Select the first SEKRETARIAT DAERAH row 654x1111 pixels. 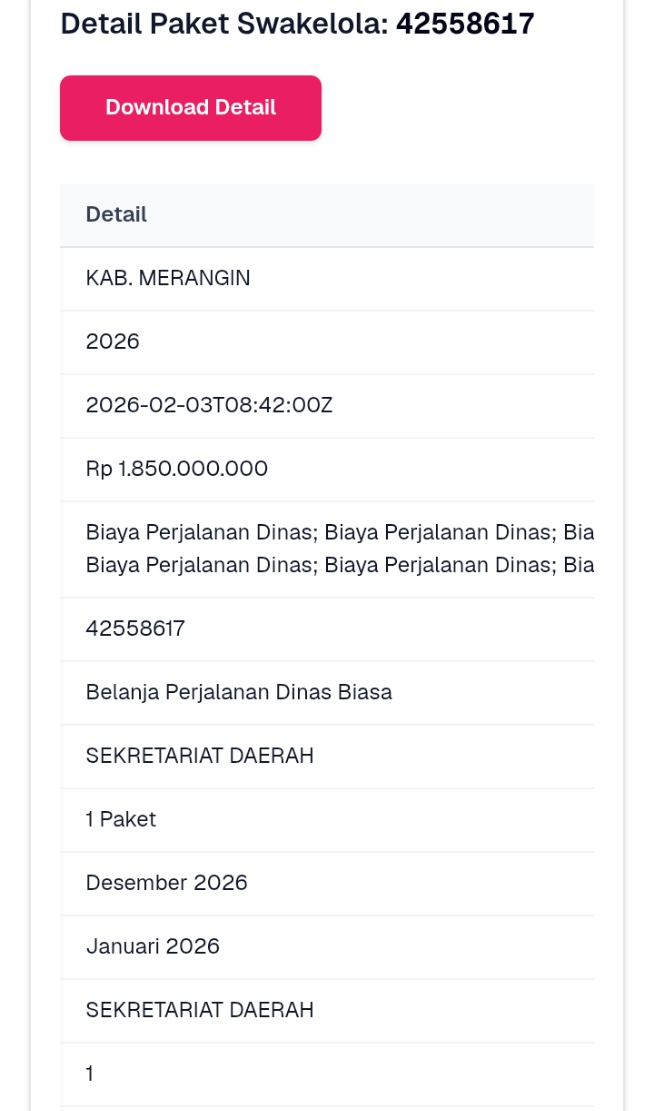click(x=327, y=756)
